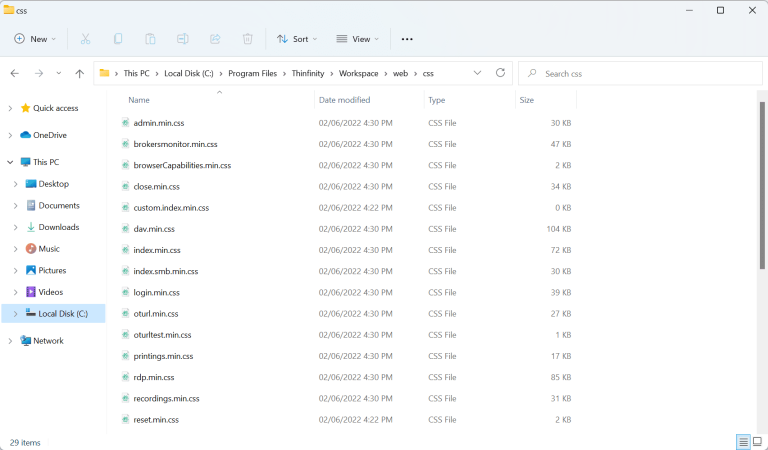Screen dimensions: 768x450
Task: Expand the Network tree node
Action: click(11, 341)
